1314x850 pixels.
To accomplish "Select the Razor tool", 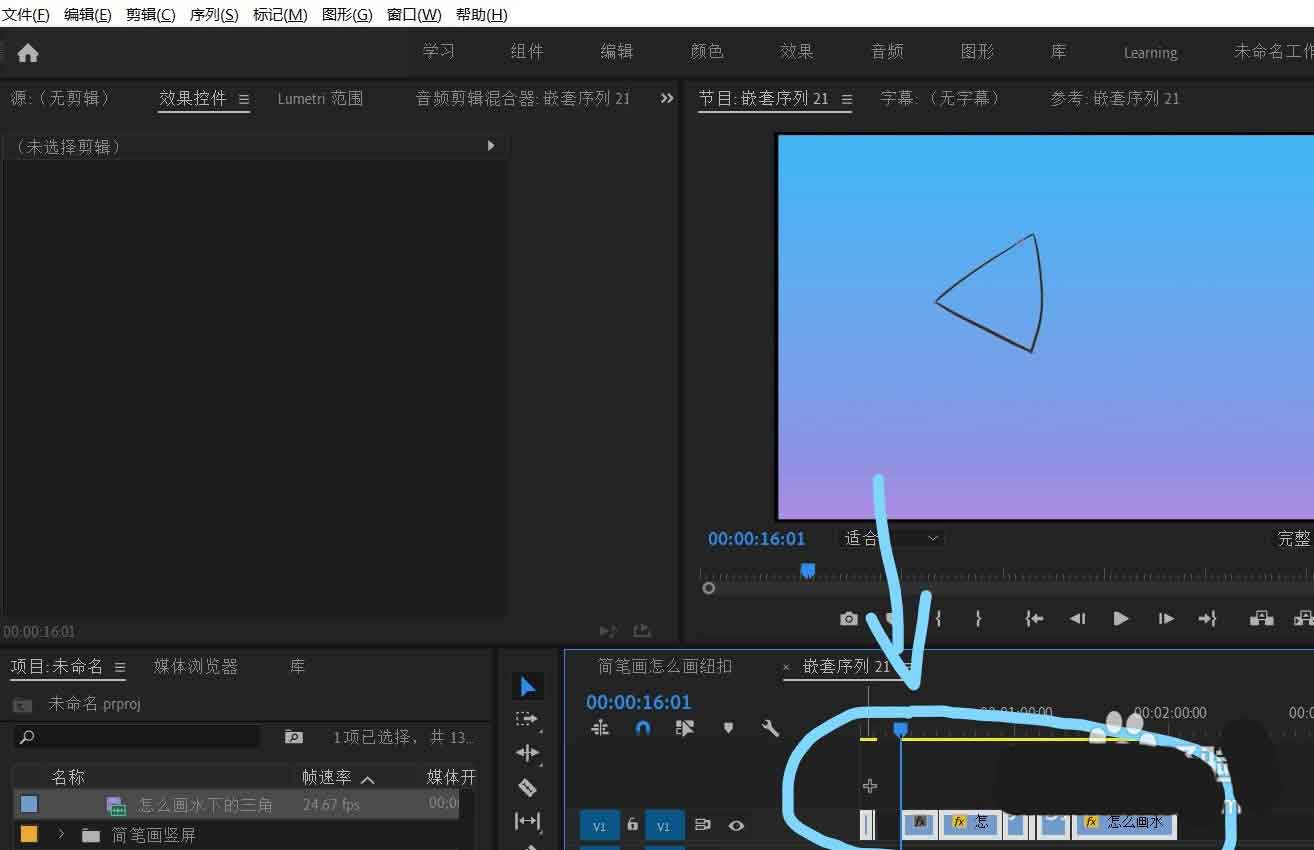I will [527, 787].
